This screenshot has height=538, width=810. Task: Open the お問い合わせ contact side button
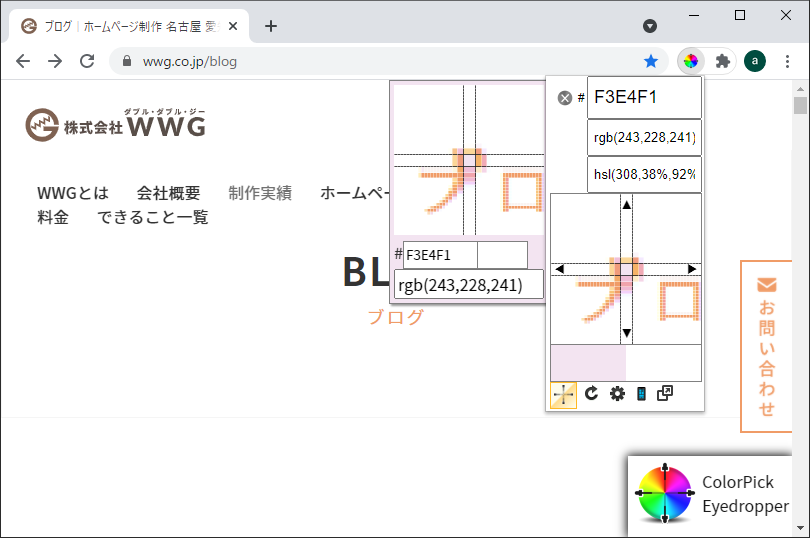[x=766, y=346]
